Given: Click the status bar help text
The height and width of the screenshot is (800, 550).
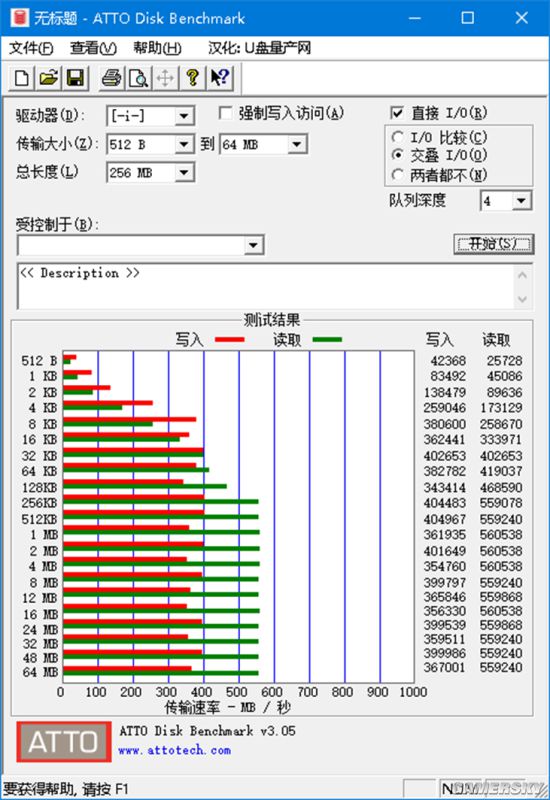Looking at the screenshot, I should point(66,789).
